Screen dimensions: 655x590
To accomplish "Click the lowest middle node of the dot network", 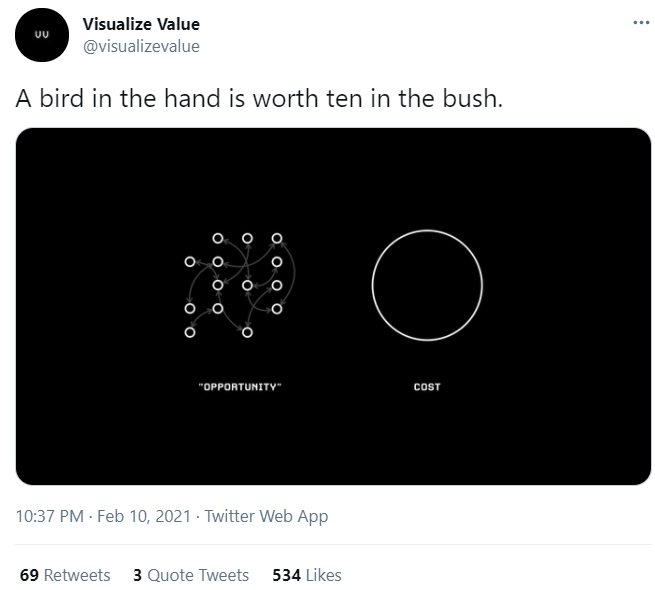I will [x=247, y=331].
